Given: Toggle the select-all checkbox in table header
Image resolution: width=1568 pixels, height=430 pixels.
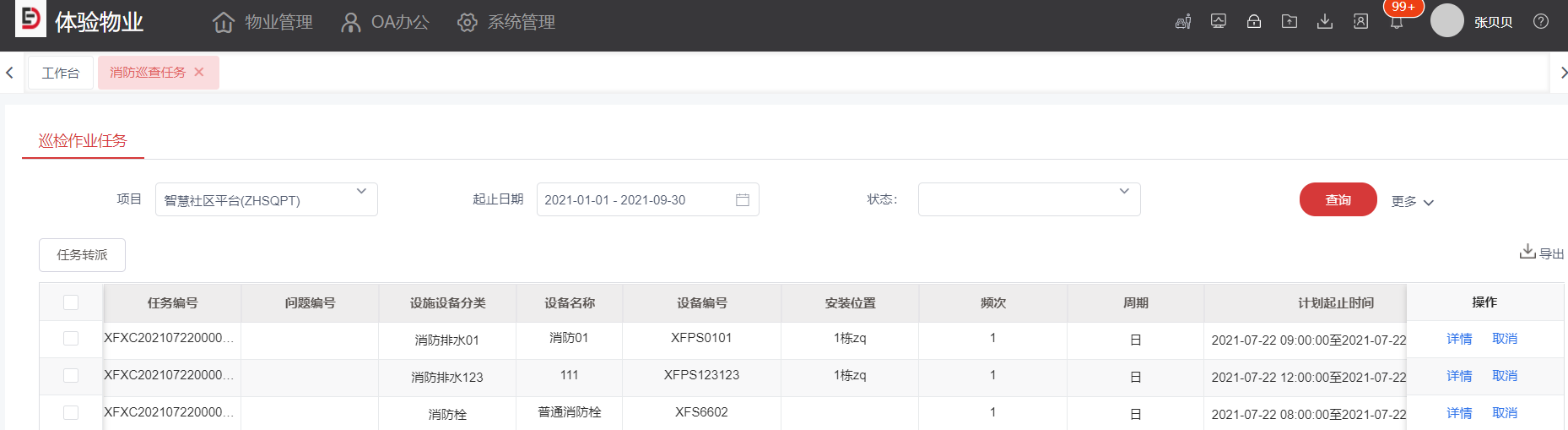Looking at the screenshot, I should (71, 302).
